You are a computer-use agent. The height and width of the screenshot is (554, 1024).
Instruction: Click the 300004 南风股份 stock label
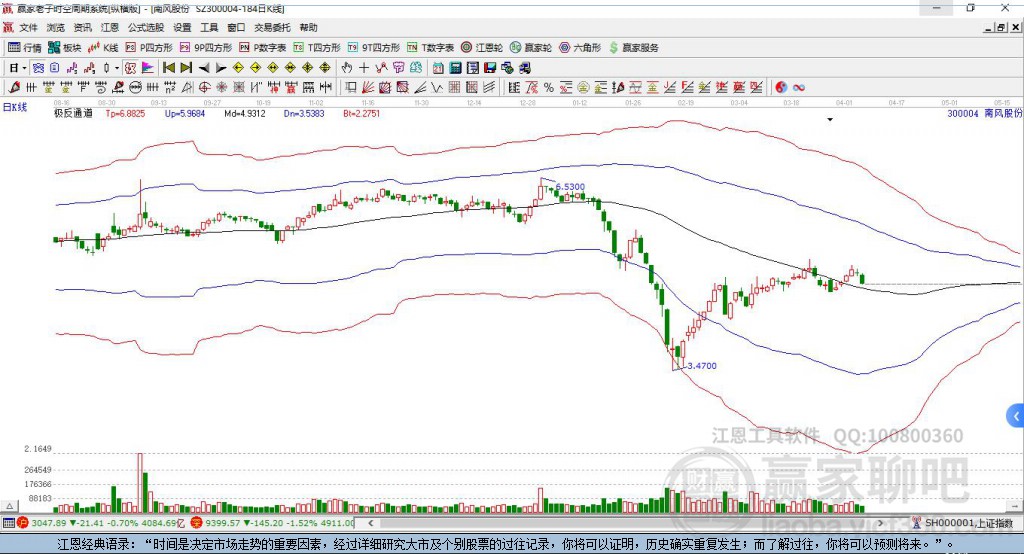[984, 113]
